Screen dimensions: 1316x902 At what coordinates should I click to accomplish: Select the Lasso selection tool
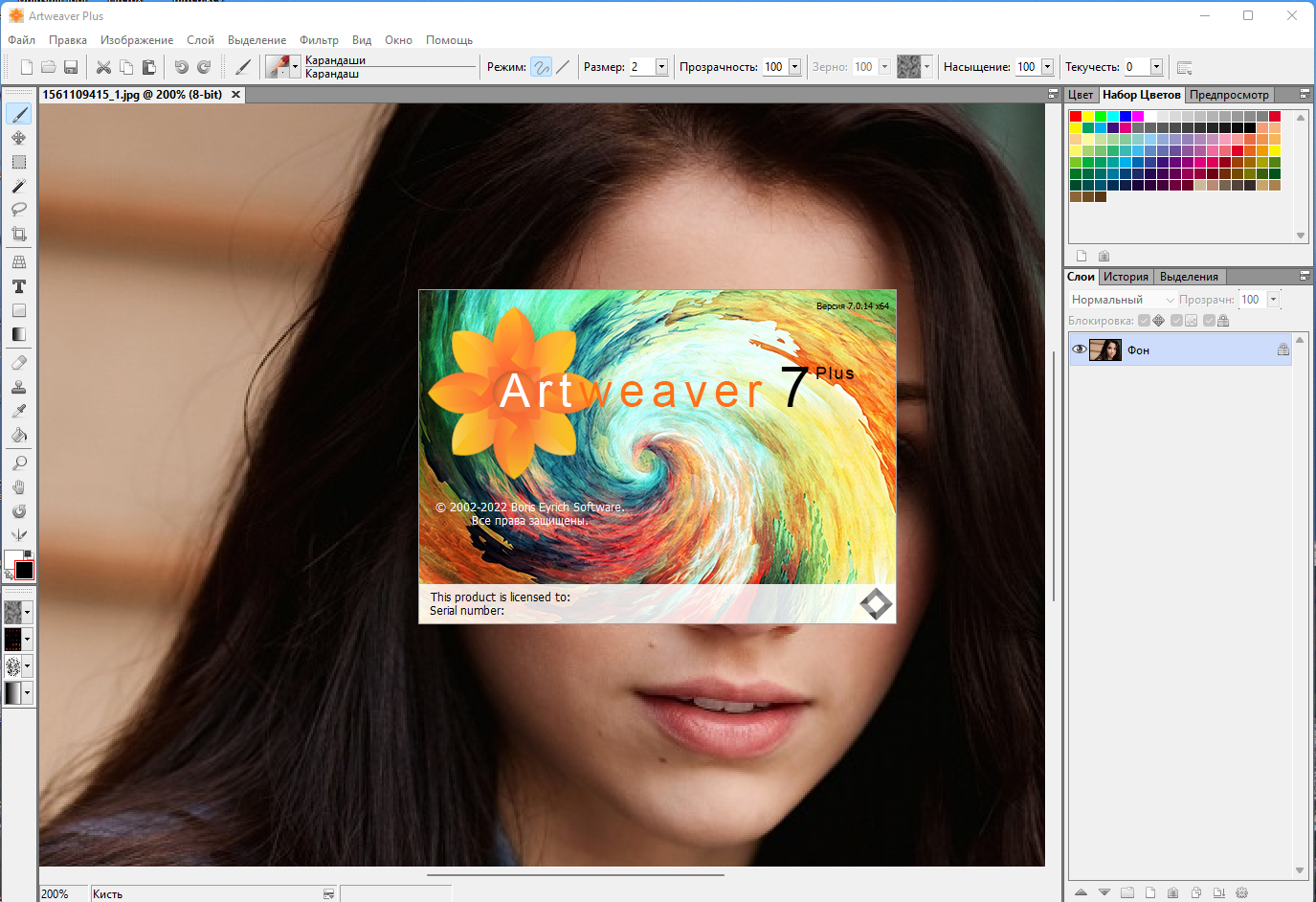(19, 210)
